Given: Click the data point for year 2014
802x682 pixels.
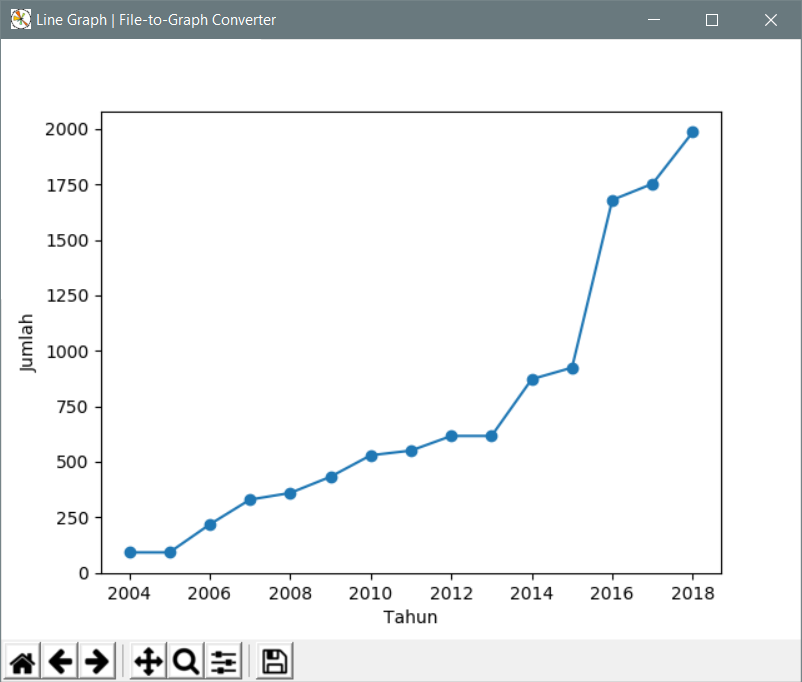Looking at the screenshot, I should click(x=532, y=380).
